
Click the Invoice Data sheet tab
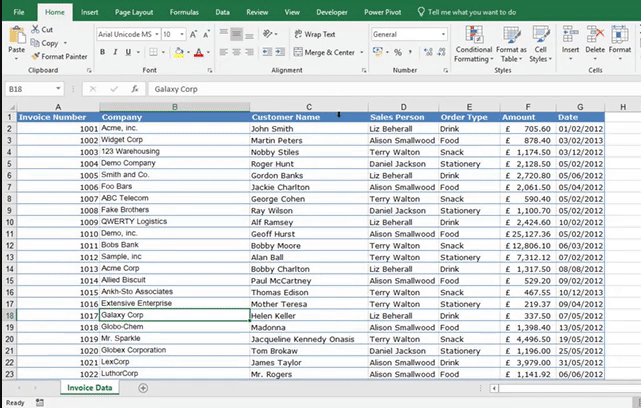click(x=90, y=387)
